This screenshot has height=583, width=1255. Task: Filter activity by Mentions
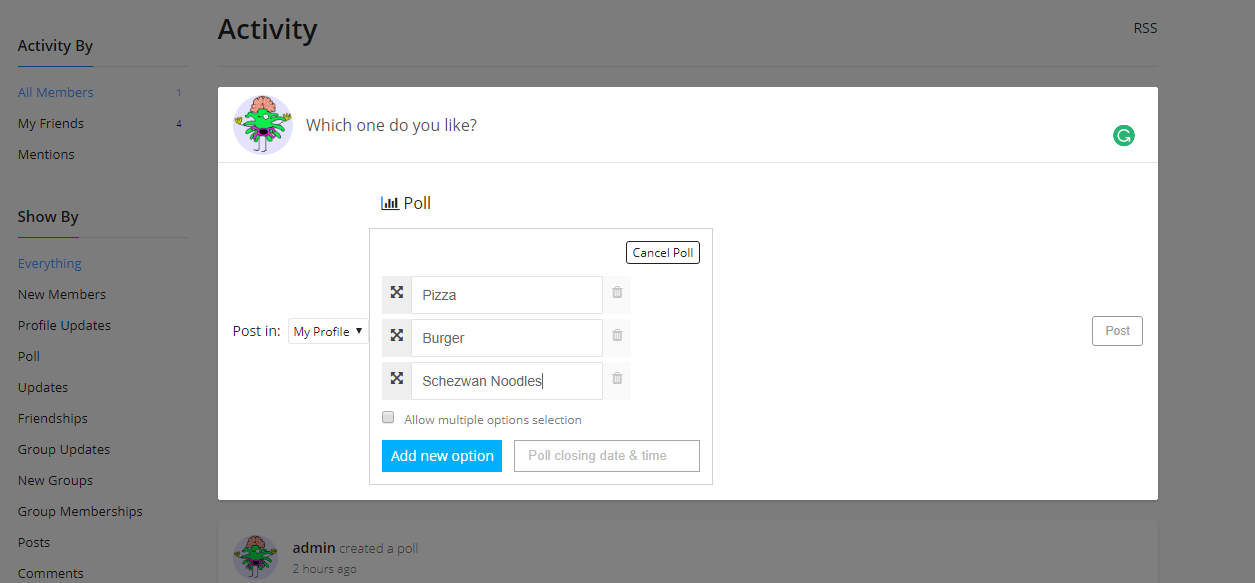click(x=46, y=154)
